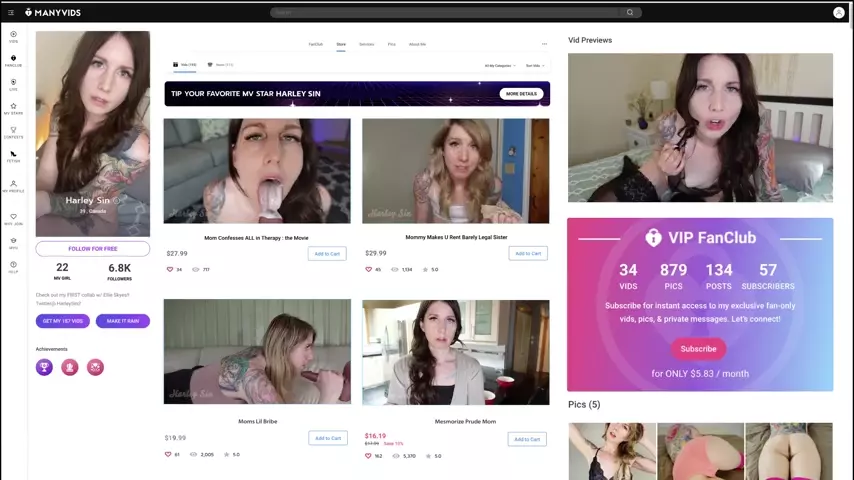
Task: Switch to the About Me tab
Action: pyautogui.click(x=417, y=44)
